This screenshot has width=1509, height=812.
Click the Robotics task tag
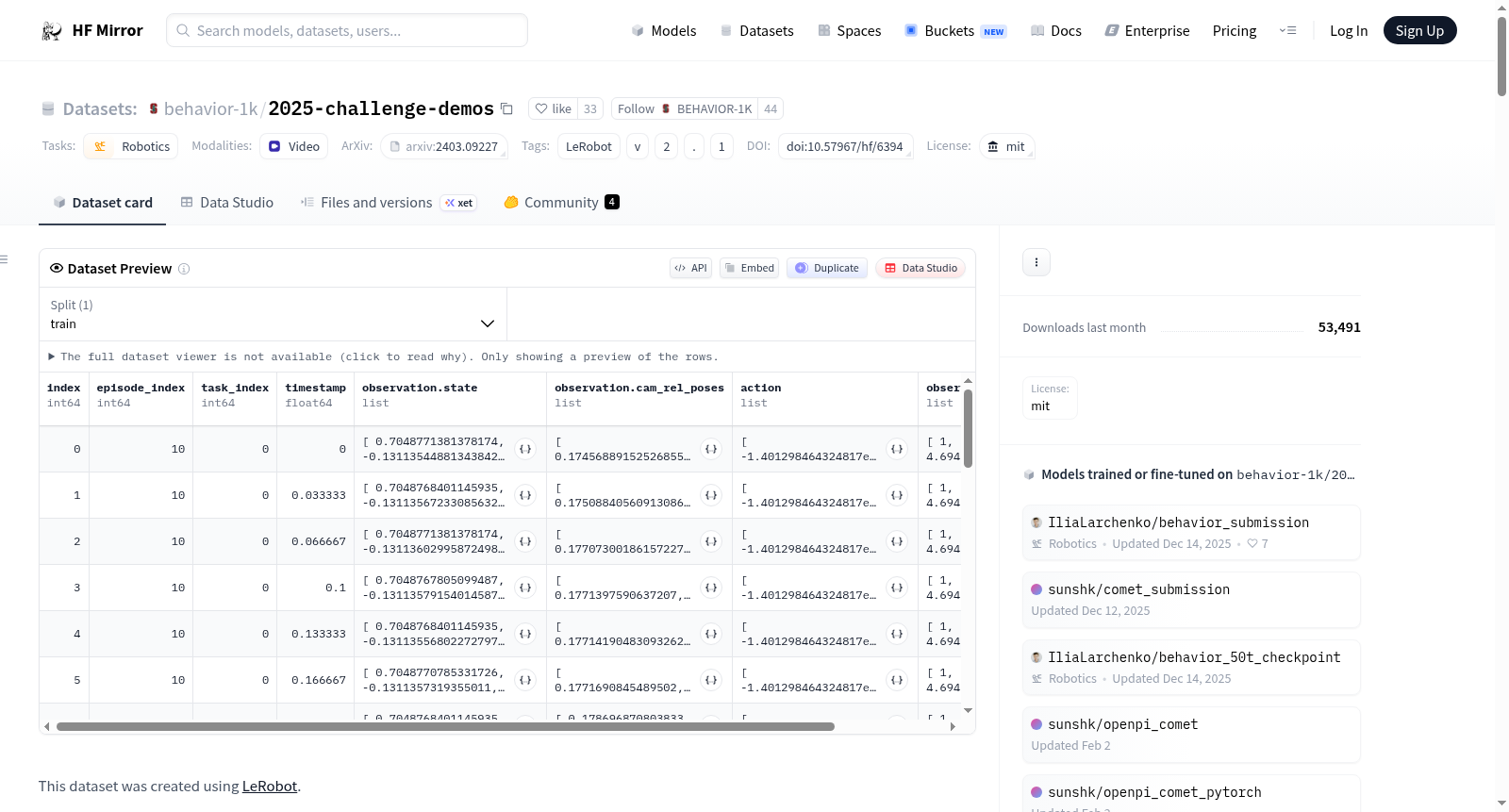tap(131, 146)
